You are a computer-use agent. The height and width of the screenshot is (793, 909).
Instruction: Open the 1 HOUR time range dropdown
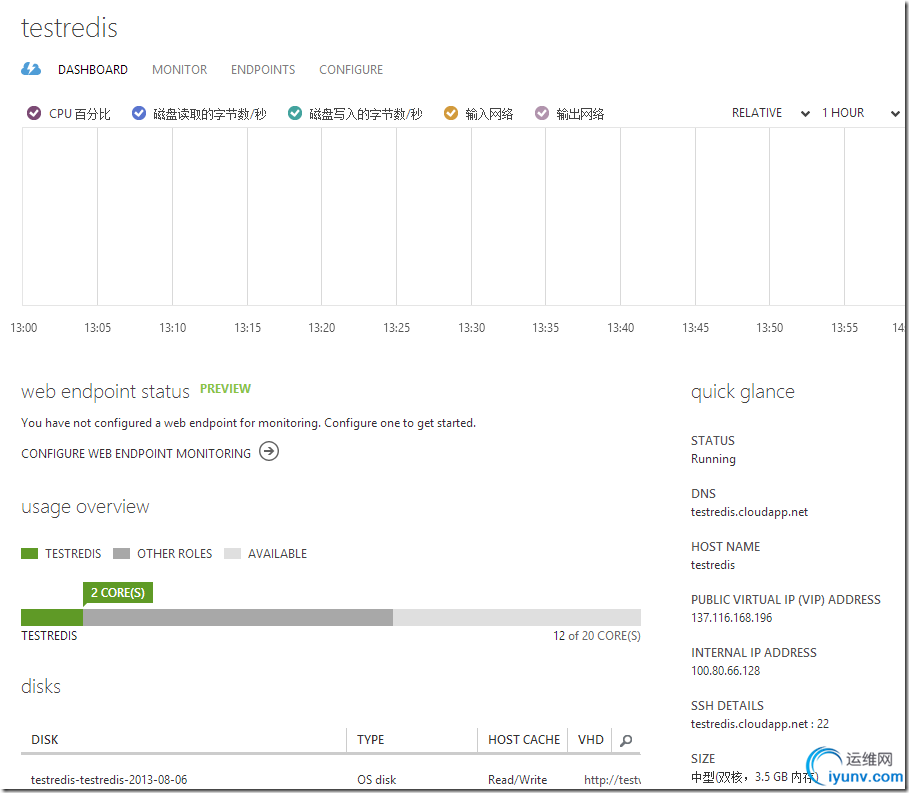point(860,113)
